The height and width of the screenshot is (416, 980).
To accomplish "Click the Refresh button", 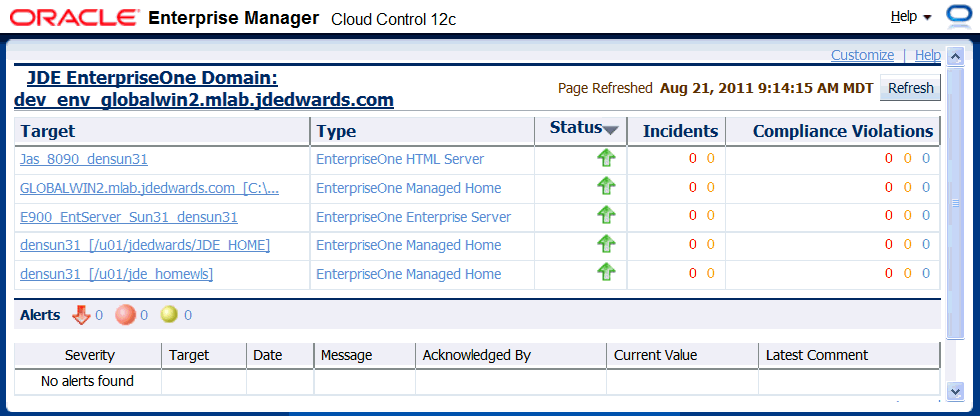I will coord(910,88).
